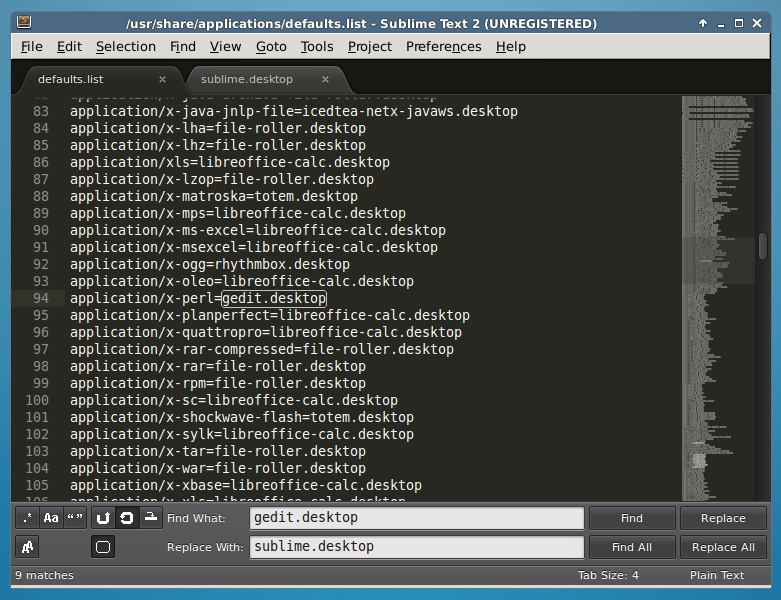Click the vertical scrollbar handle
781x600 pixels.
[x=762, y=245]
